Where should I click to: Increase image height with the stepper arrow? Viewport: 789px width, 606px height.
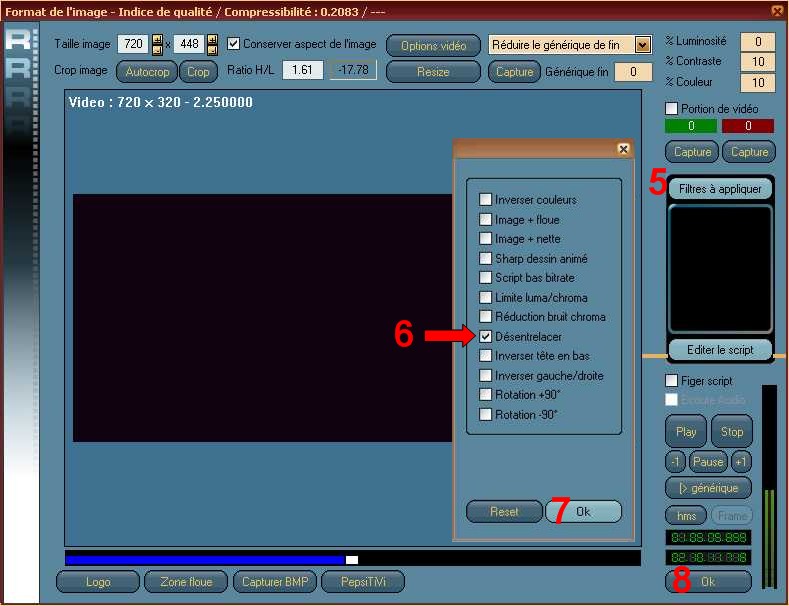(212, 39)
